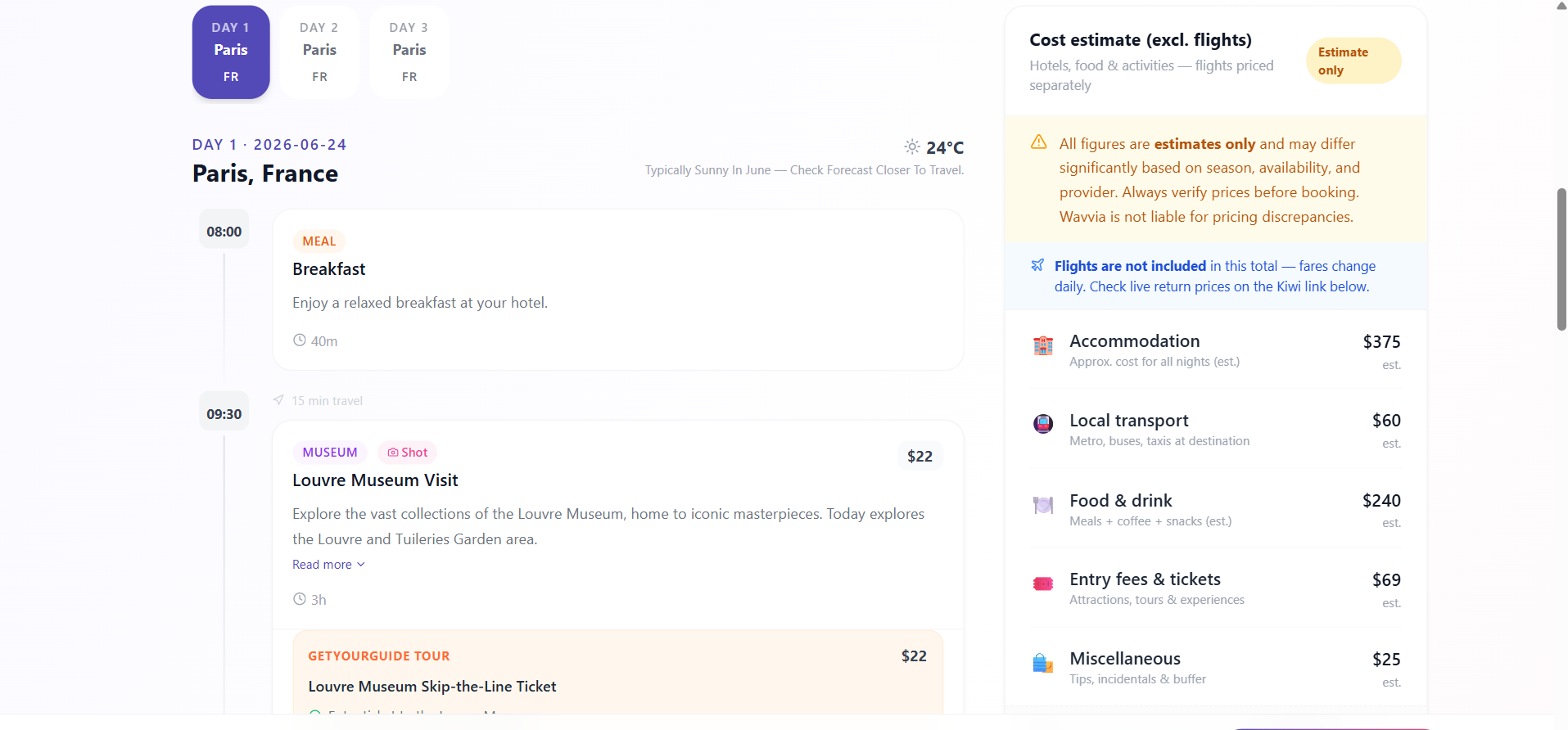The image size is (1568, 730).
Task: Click the Entry fees ticket icon
Action: point(1043,584)
